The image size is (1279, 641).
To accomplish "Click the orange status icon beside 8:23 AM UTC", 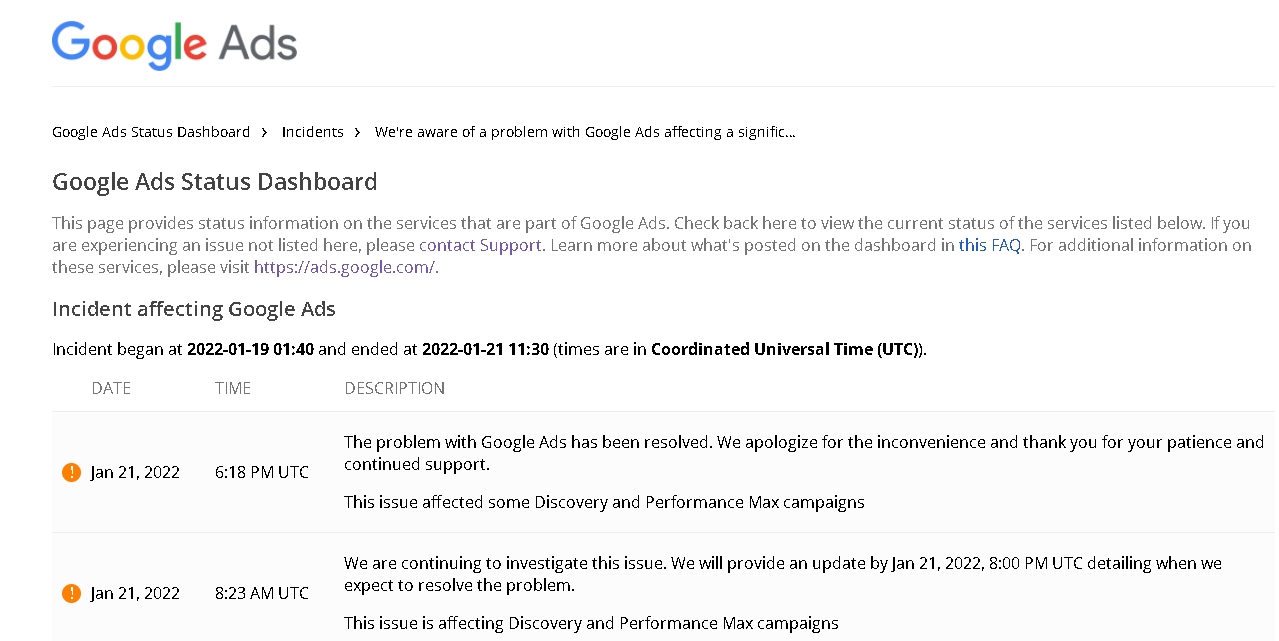I will [x=71, y=593].
